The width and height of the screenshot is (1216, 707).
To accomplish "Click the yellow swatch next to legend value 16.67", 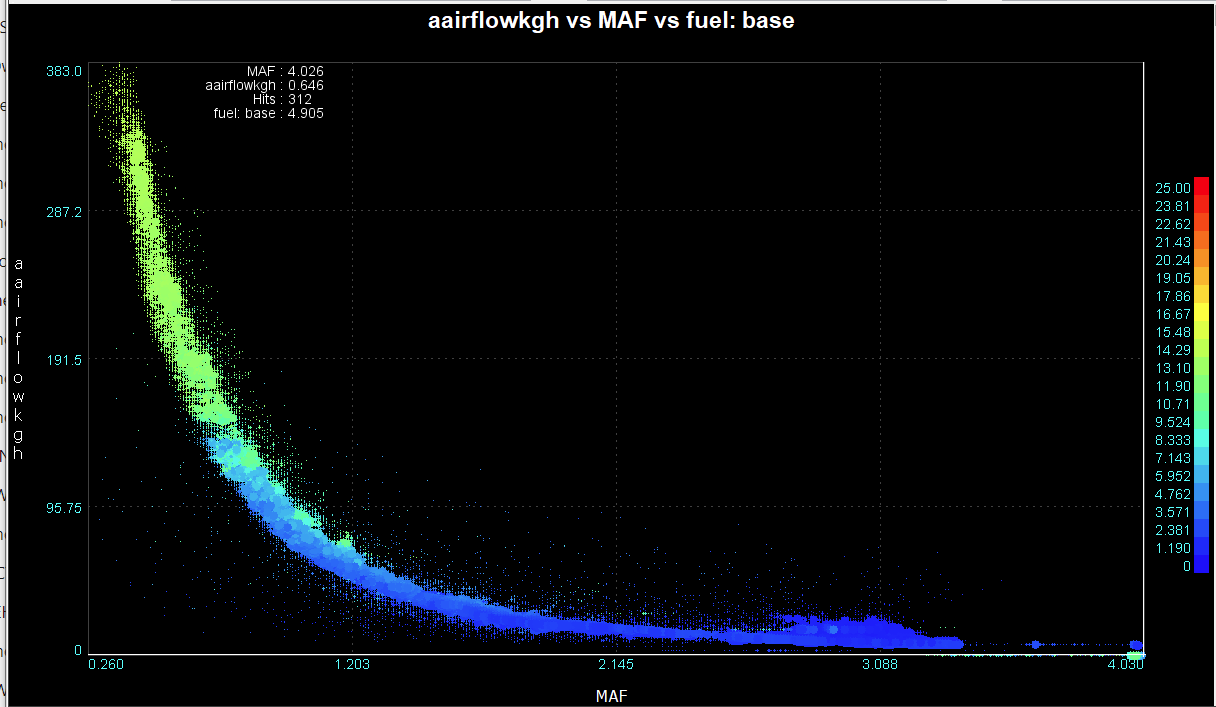I will (x=1201, y=313).
